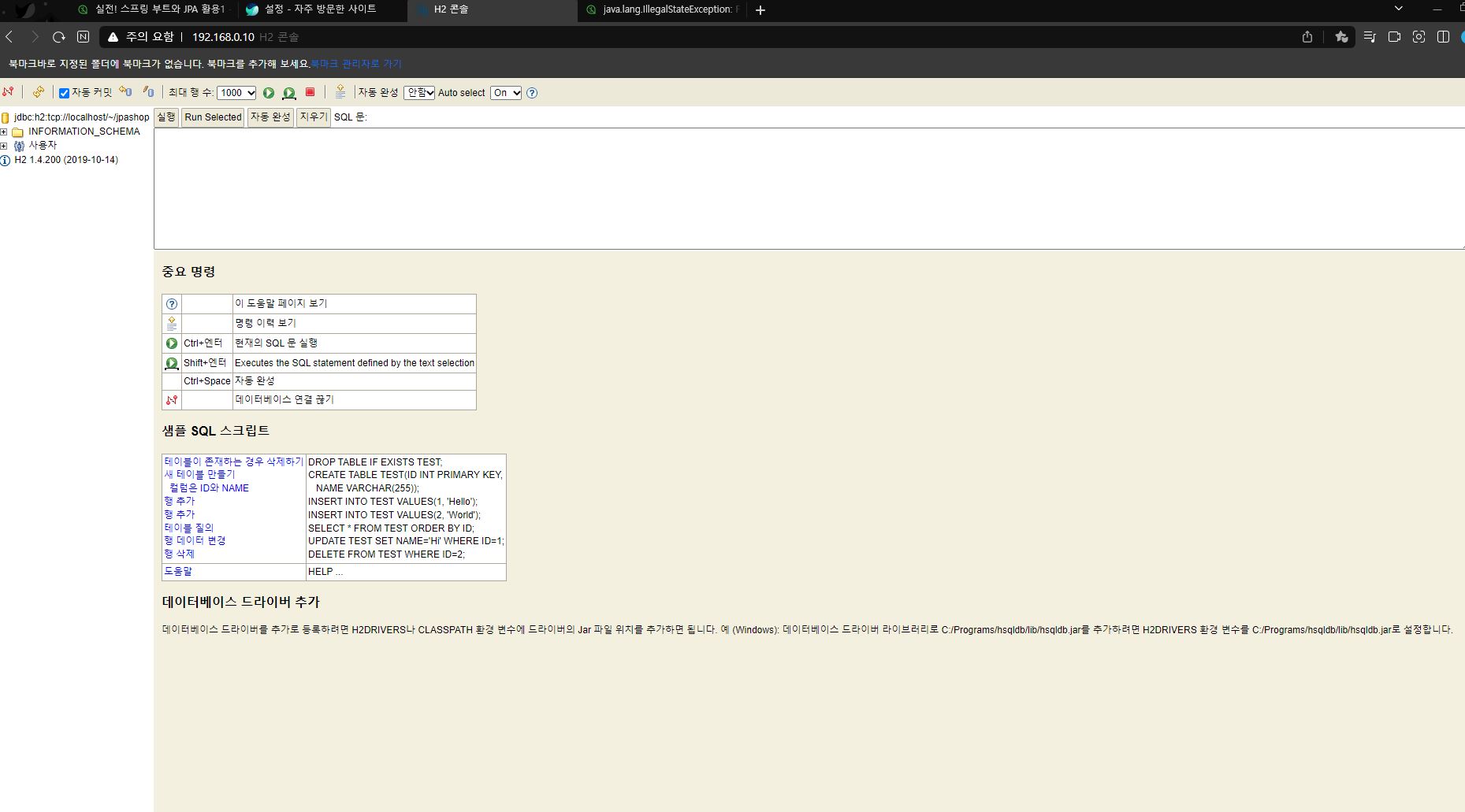Screen dimensions: 1465x812
Task: Click the users icon beside 사용자
Action: pyautogui.click(x=19, y=146)
